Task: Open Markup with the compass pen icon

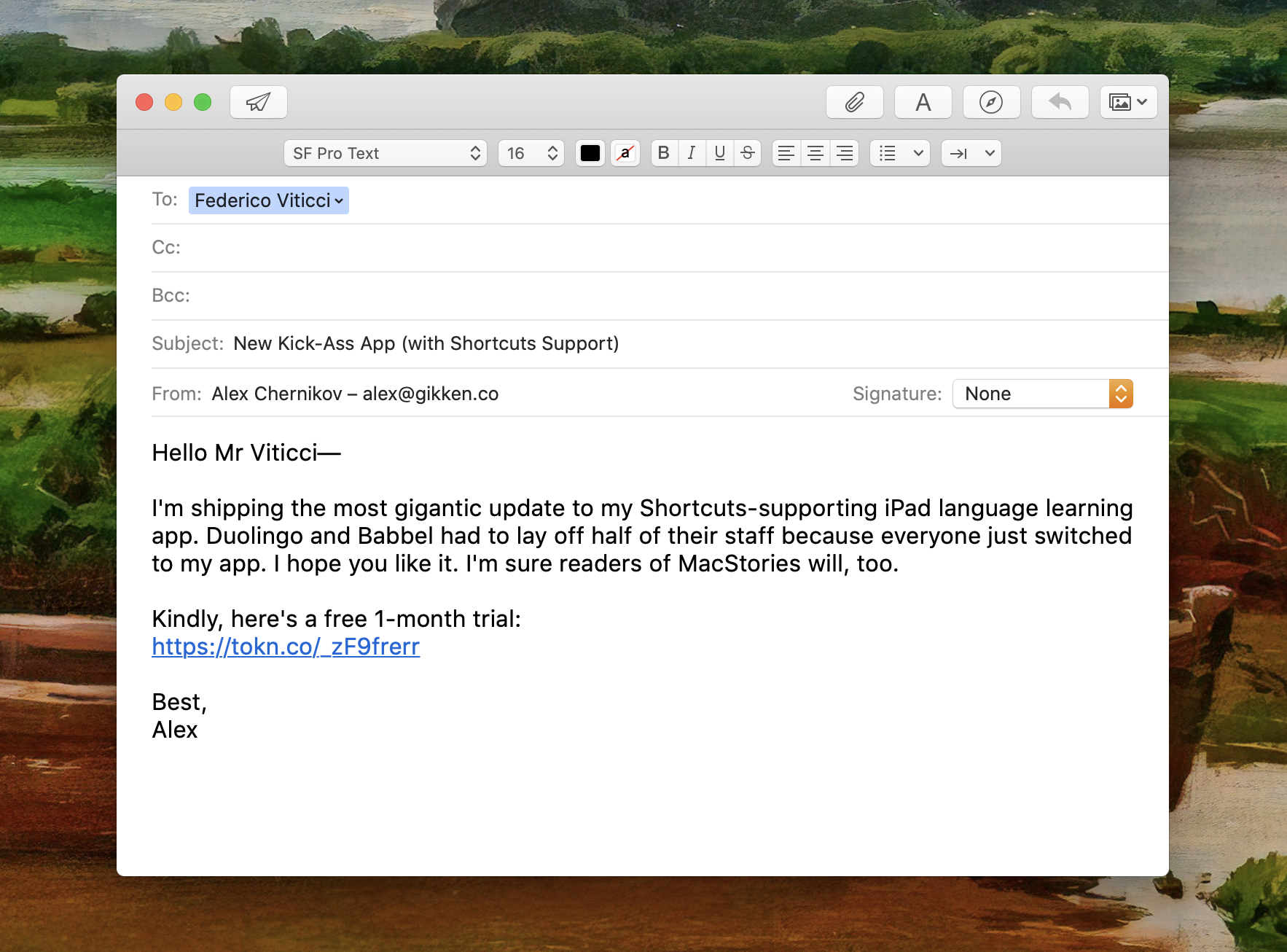Action: 991,102
